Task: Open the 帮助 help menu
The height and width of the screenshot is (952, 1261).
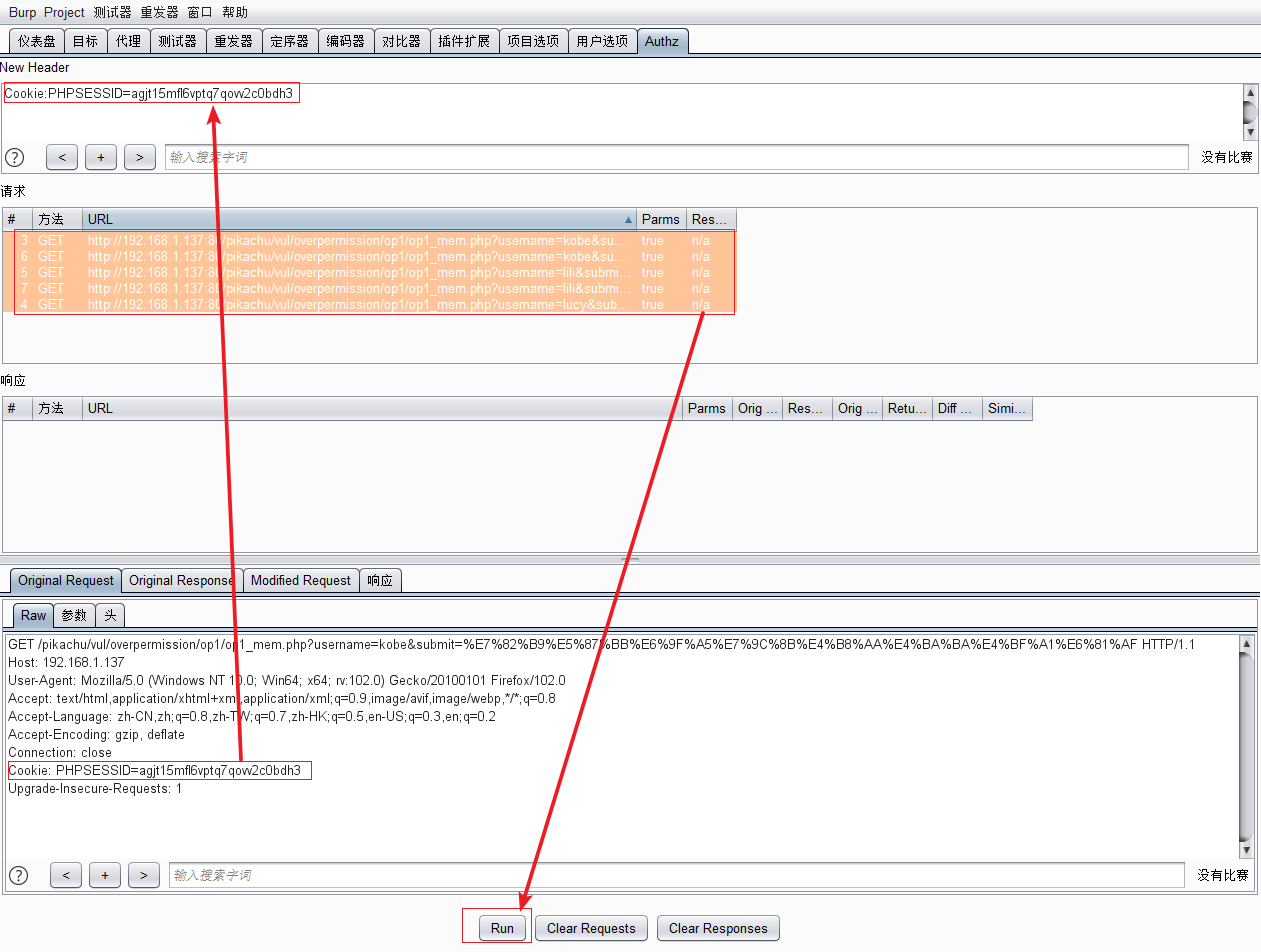Action: [233, 11]
